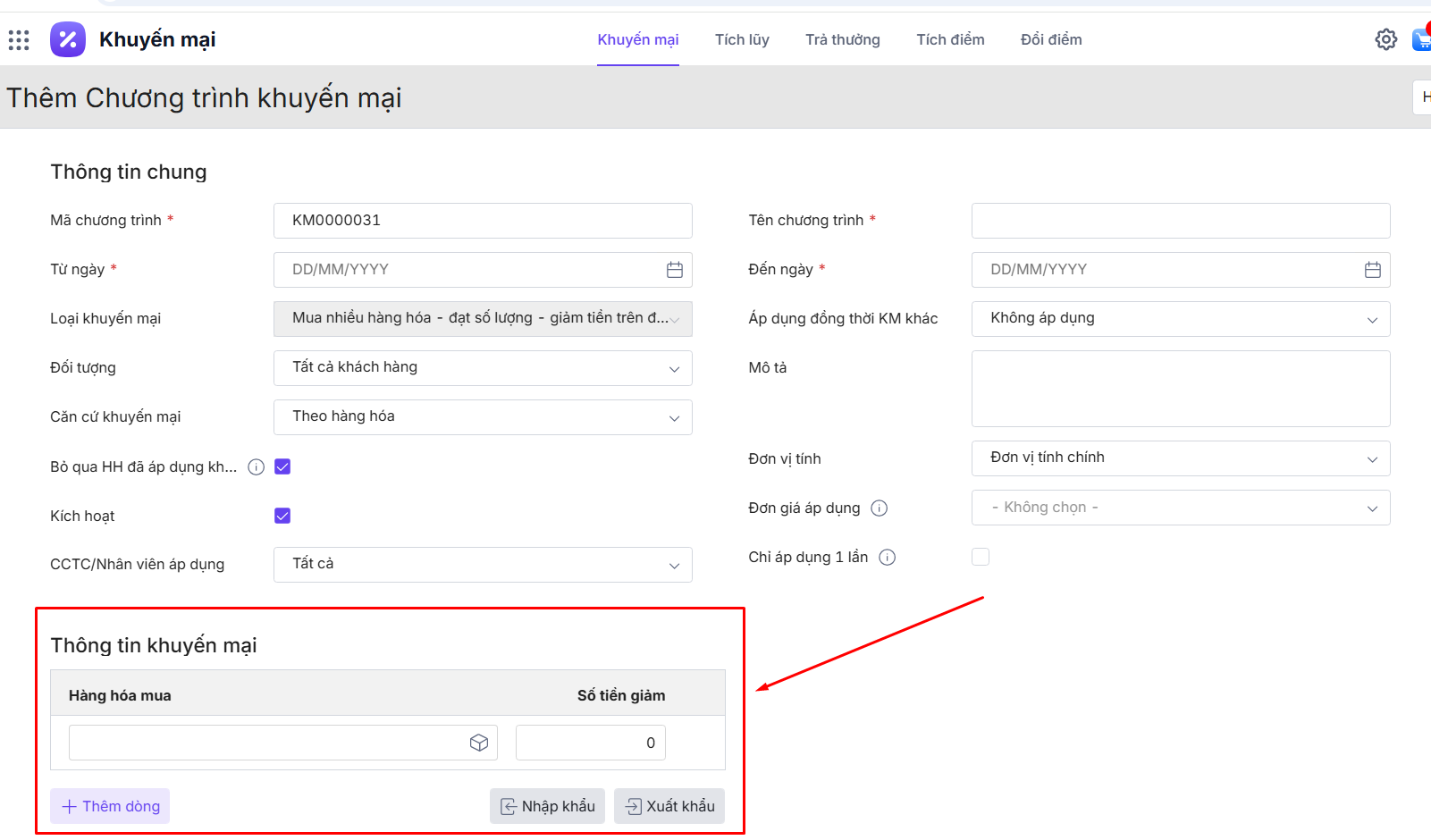The height and width of the screenshot is (840, 1431).
Task: Click the Thêm dòng button
Action: [x=111, y=806]
